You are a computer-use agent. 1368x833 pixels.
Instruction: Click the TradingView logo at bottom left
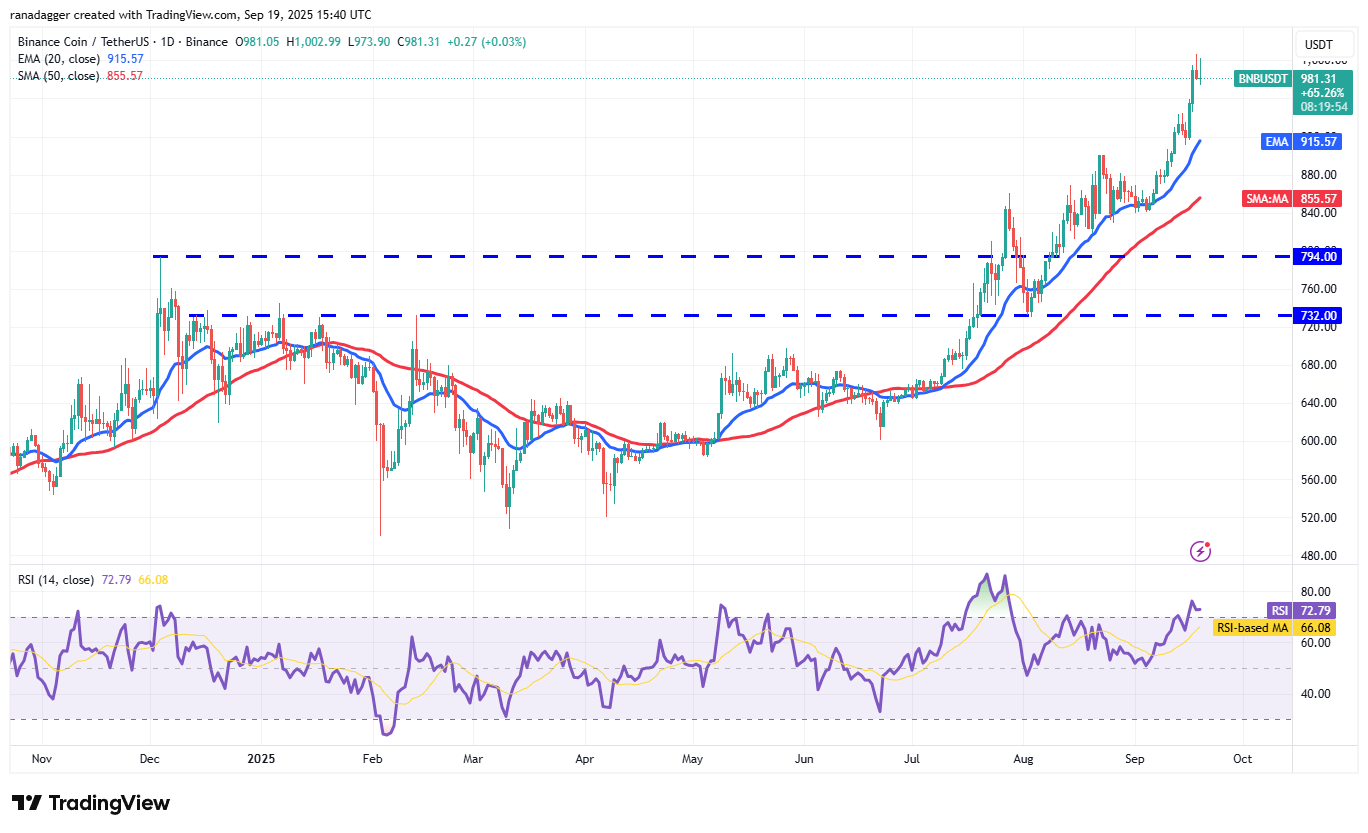[88, 803]
